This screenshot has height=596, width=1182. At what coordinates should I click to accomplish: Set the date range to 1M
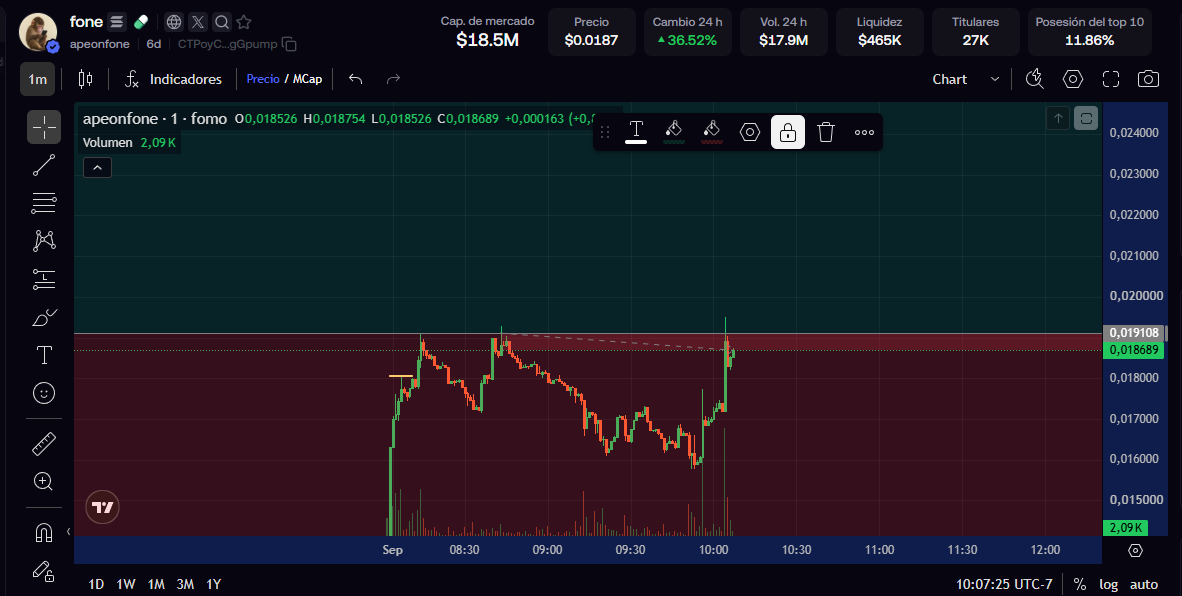pos(156,584)
